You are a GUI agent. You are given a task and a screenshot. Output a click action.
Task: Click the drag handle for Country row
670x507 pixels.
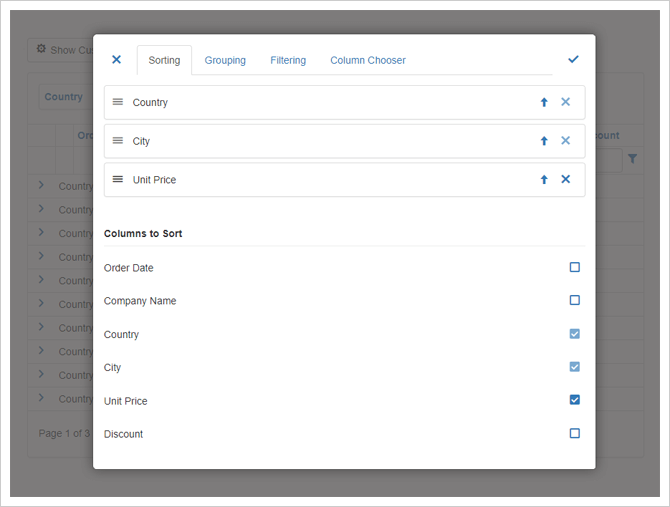pyautogui.click(x=118, y=102)
